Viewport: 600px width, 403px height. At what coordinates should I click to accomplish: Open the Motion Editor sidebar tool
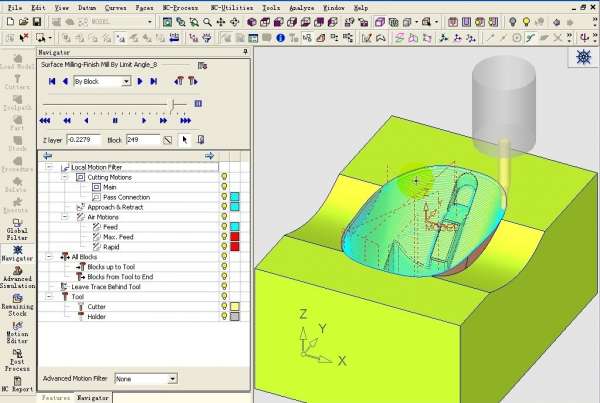pos(17,332)
